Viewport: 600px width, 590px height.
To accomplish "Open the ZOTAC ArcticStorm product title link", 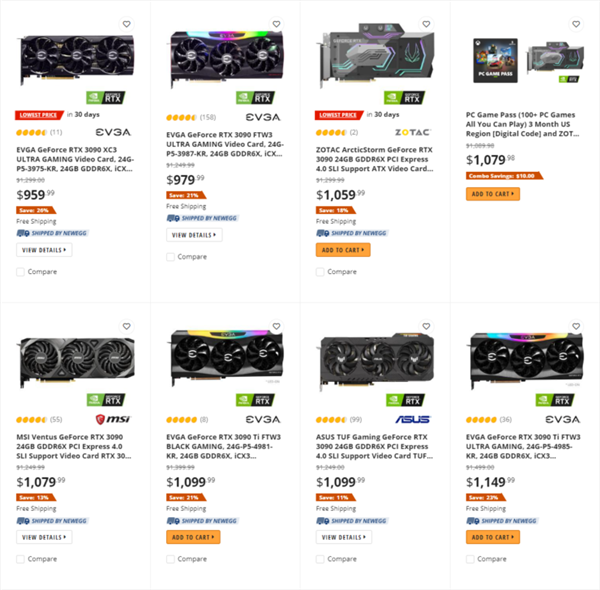I will point(374,160).
